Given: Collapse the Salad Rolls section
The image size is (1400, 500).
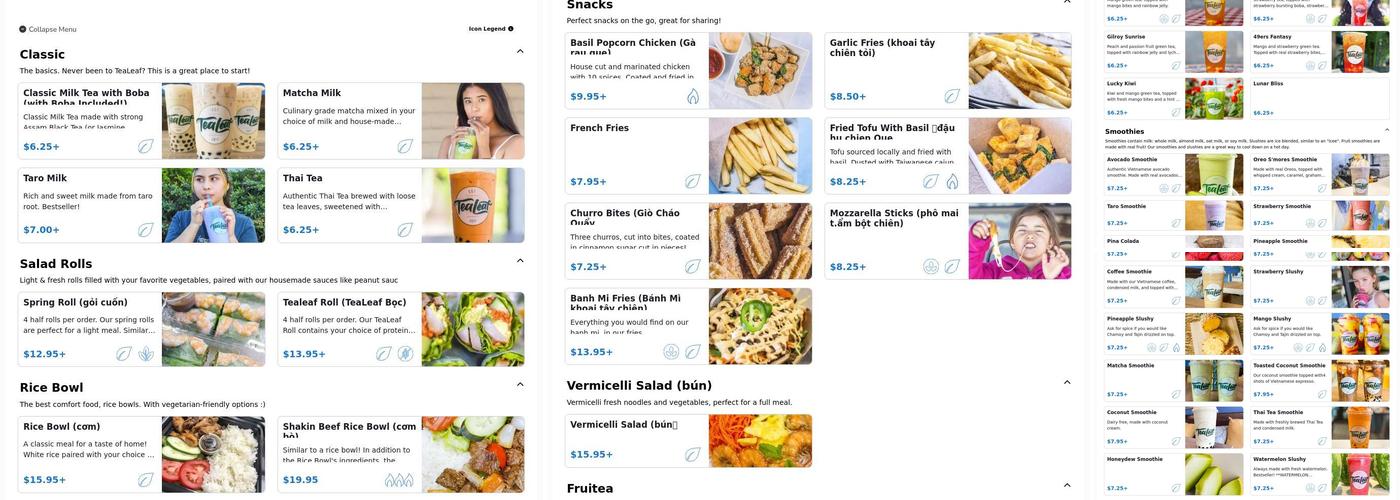Looking at the screenshot, I should coord(520,260).
